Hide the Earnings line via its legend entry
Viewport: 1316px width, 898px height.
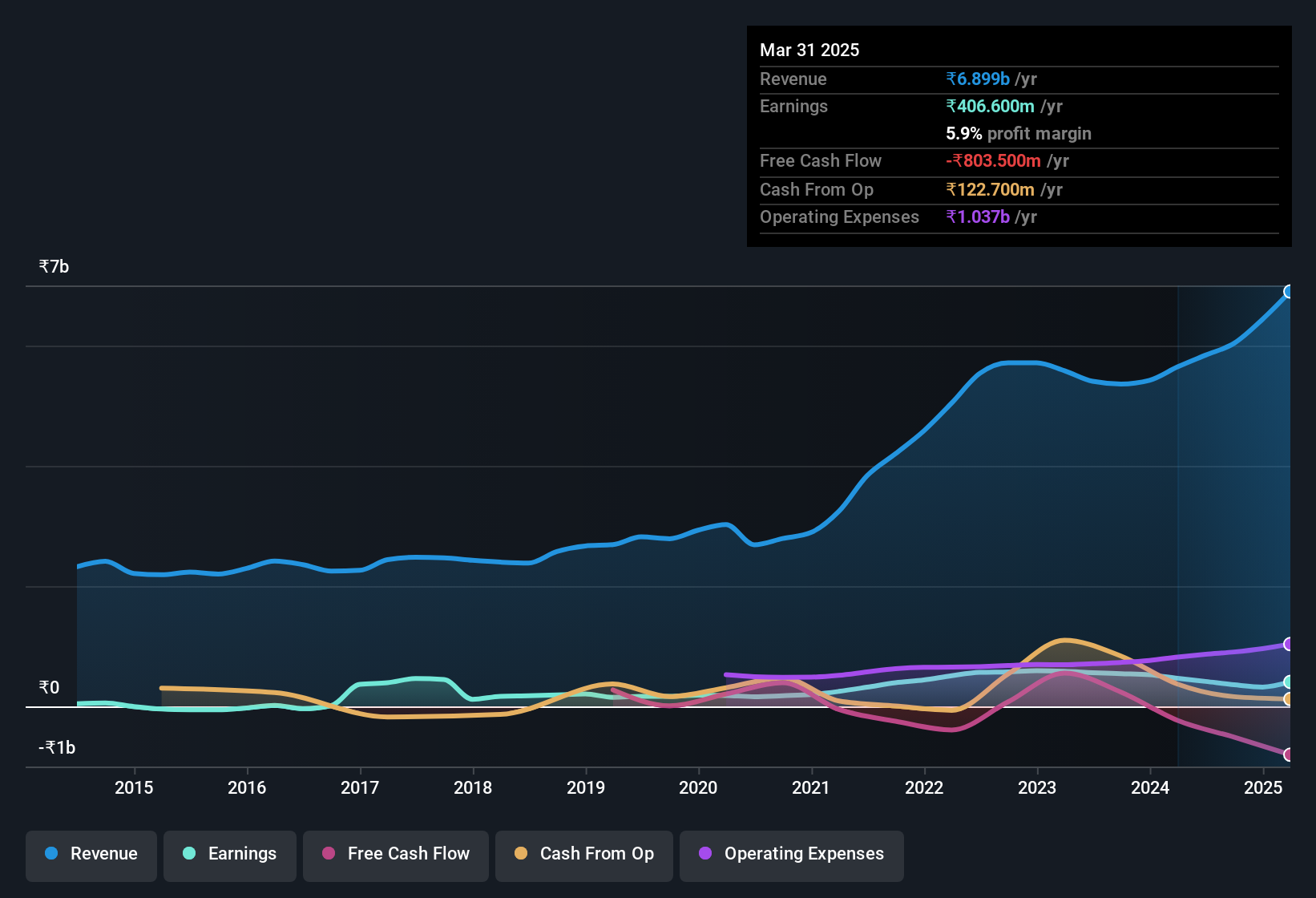[229, 854]
